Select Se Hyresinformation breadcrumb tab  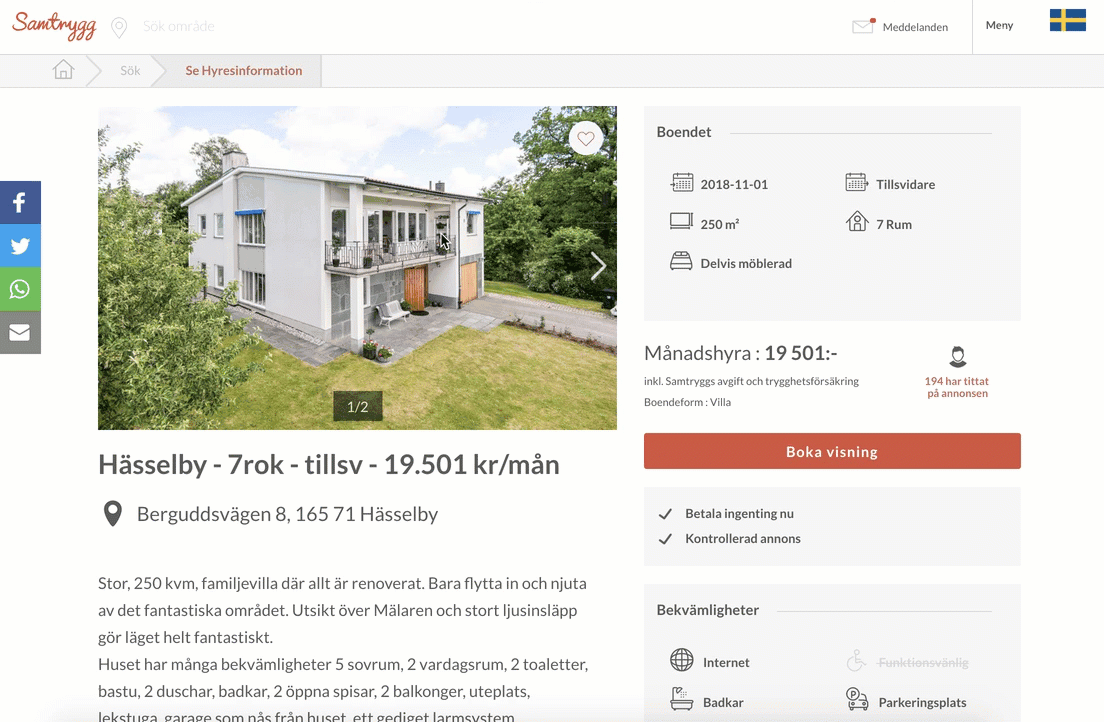point(244,70)
